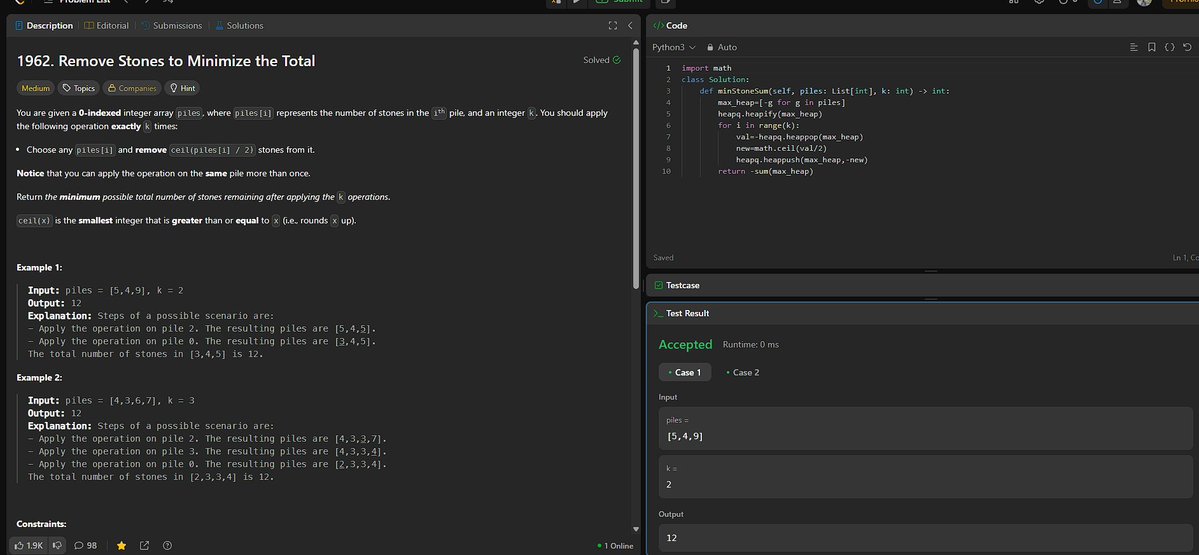
Task: Select the Code panel tab
Action: tap(671, 25)
